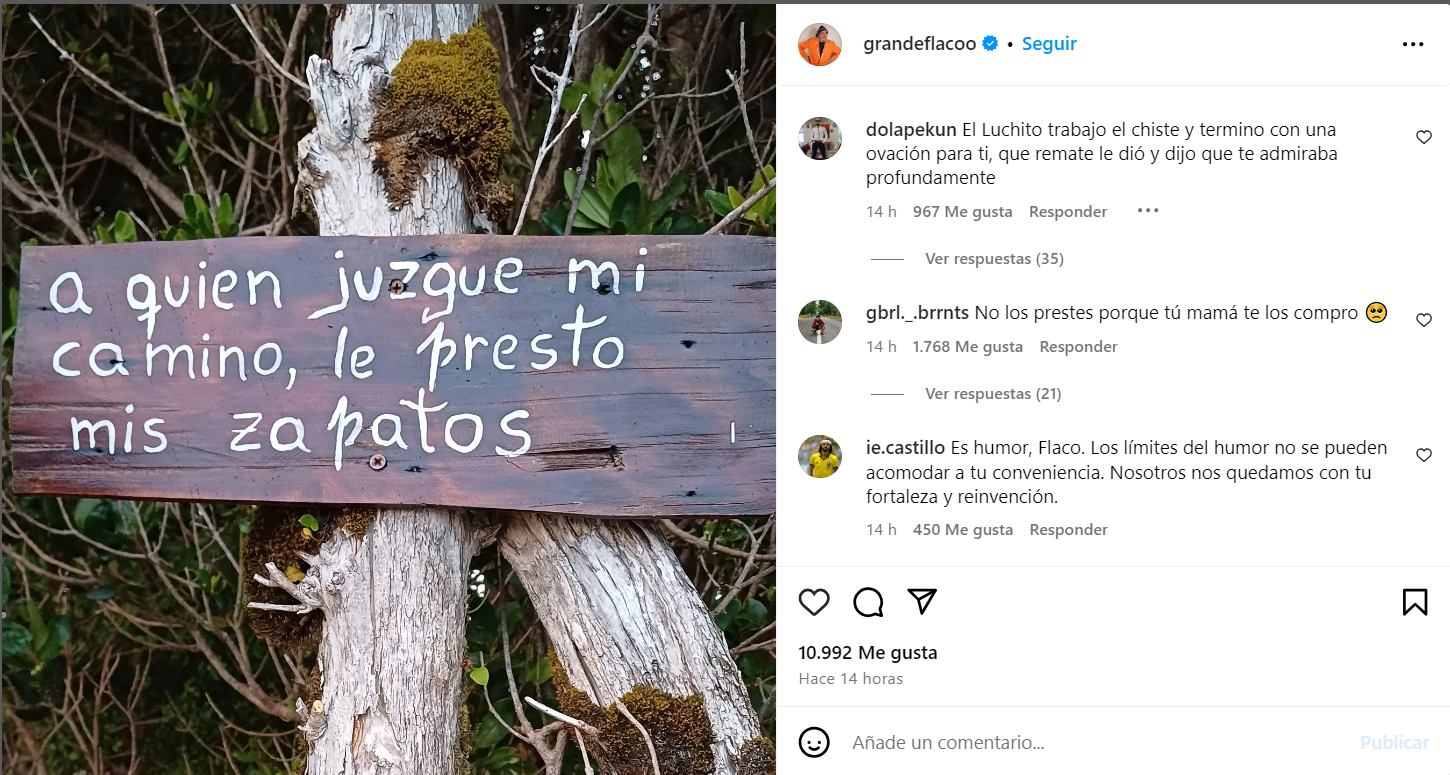Like dolapekun's comment heart

tap(1424, 137)
